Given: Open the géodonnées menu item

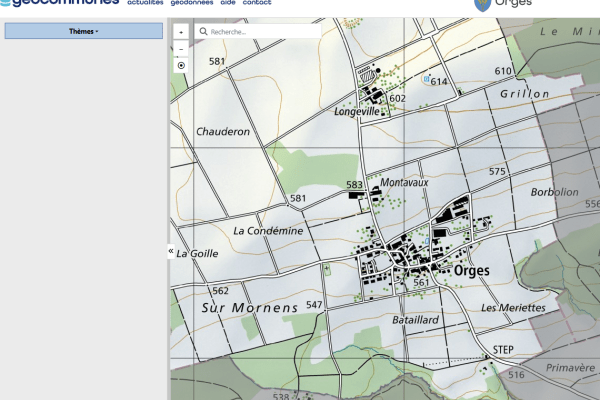Looking at the screenshot, I should [x=192, y=3].
